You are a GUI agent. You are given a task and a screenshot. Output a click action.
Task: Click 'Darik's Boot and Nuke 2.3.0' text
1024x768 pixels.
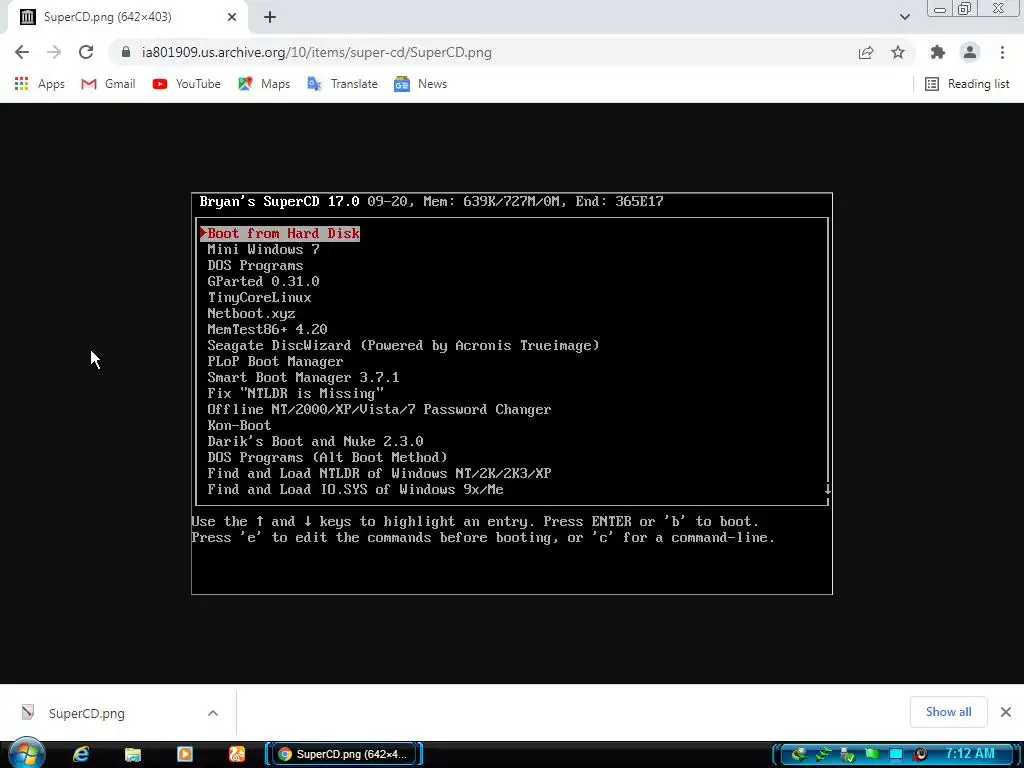click(315, 441)
